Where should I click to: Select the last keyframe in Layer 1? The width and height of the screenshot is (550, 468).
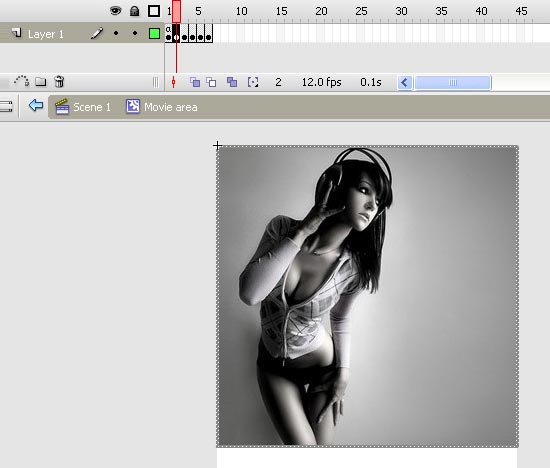coord(209,34)
